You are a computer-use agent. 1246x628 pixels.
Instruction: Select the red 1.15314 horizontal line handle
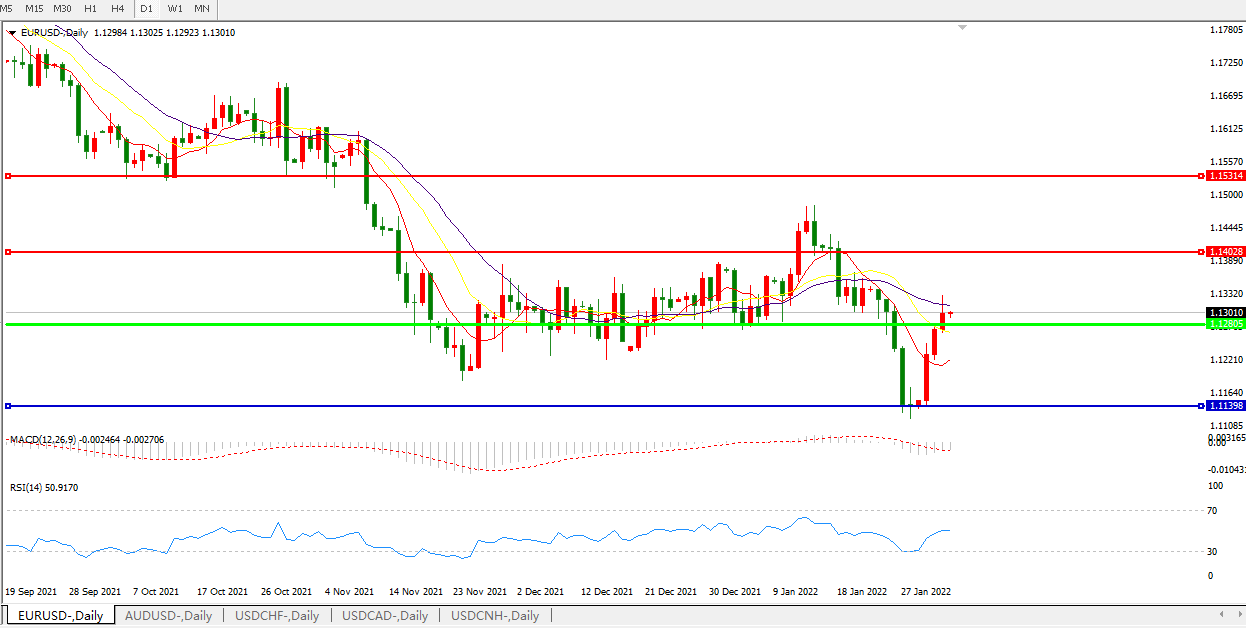[8, 176]
